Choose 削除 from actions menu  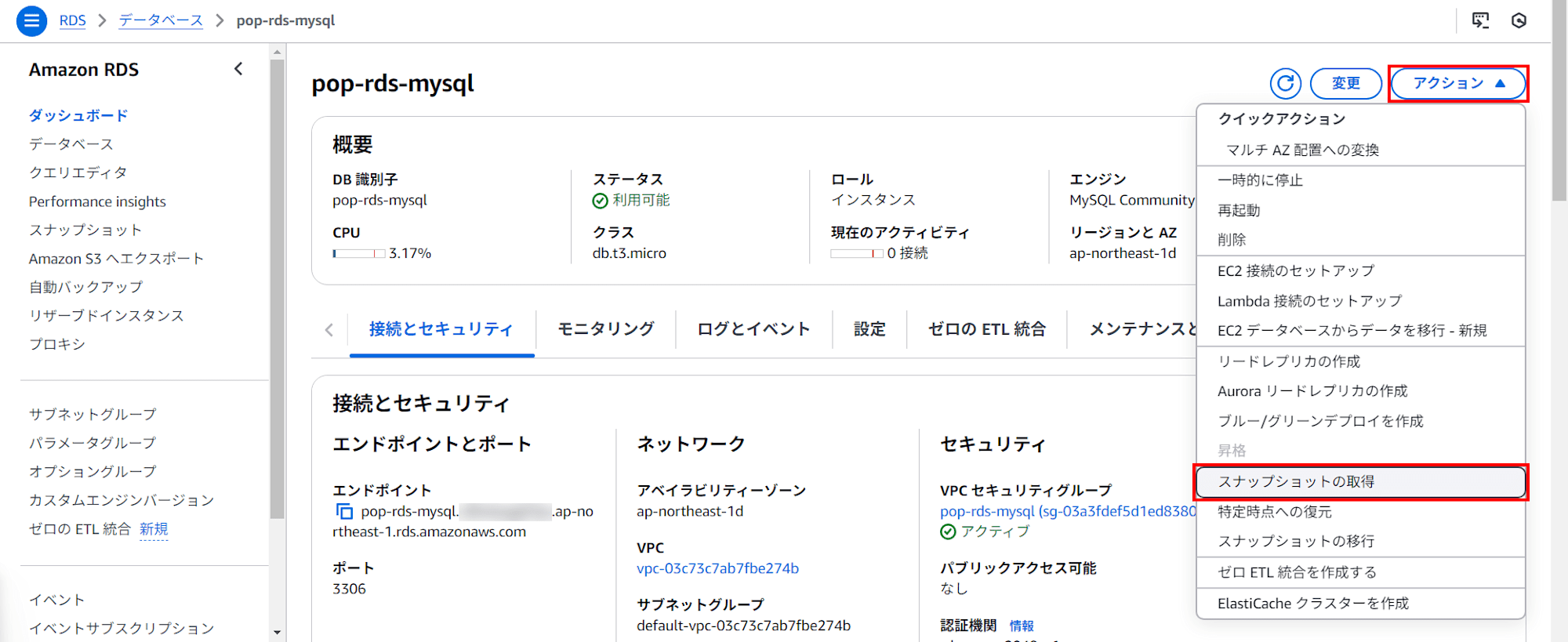click(x=1361, y=240)
